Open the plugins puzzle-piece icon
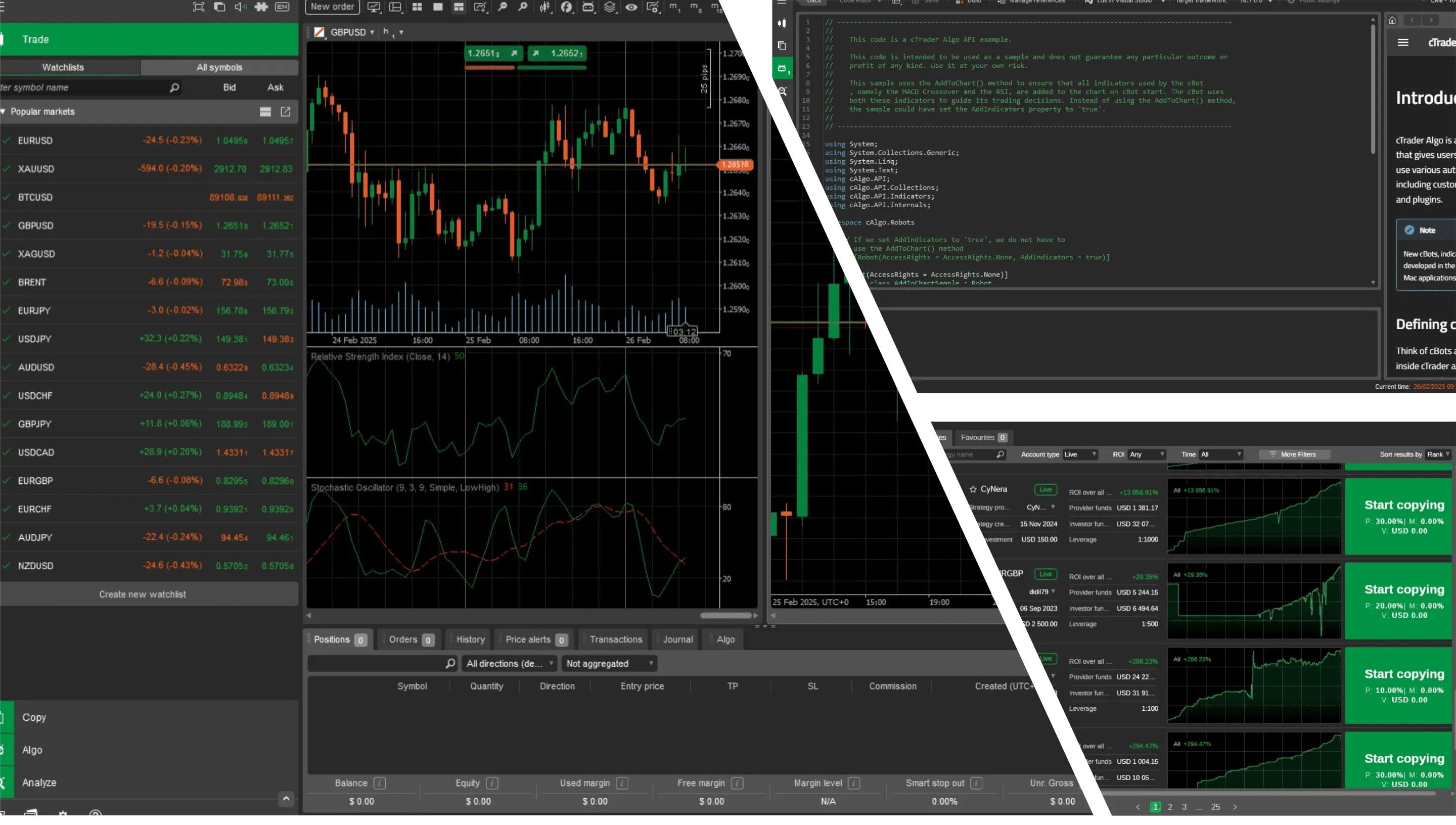The image size is (1456, 825). [261, 7]
